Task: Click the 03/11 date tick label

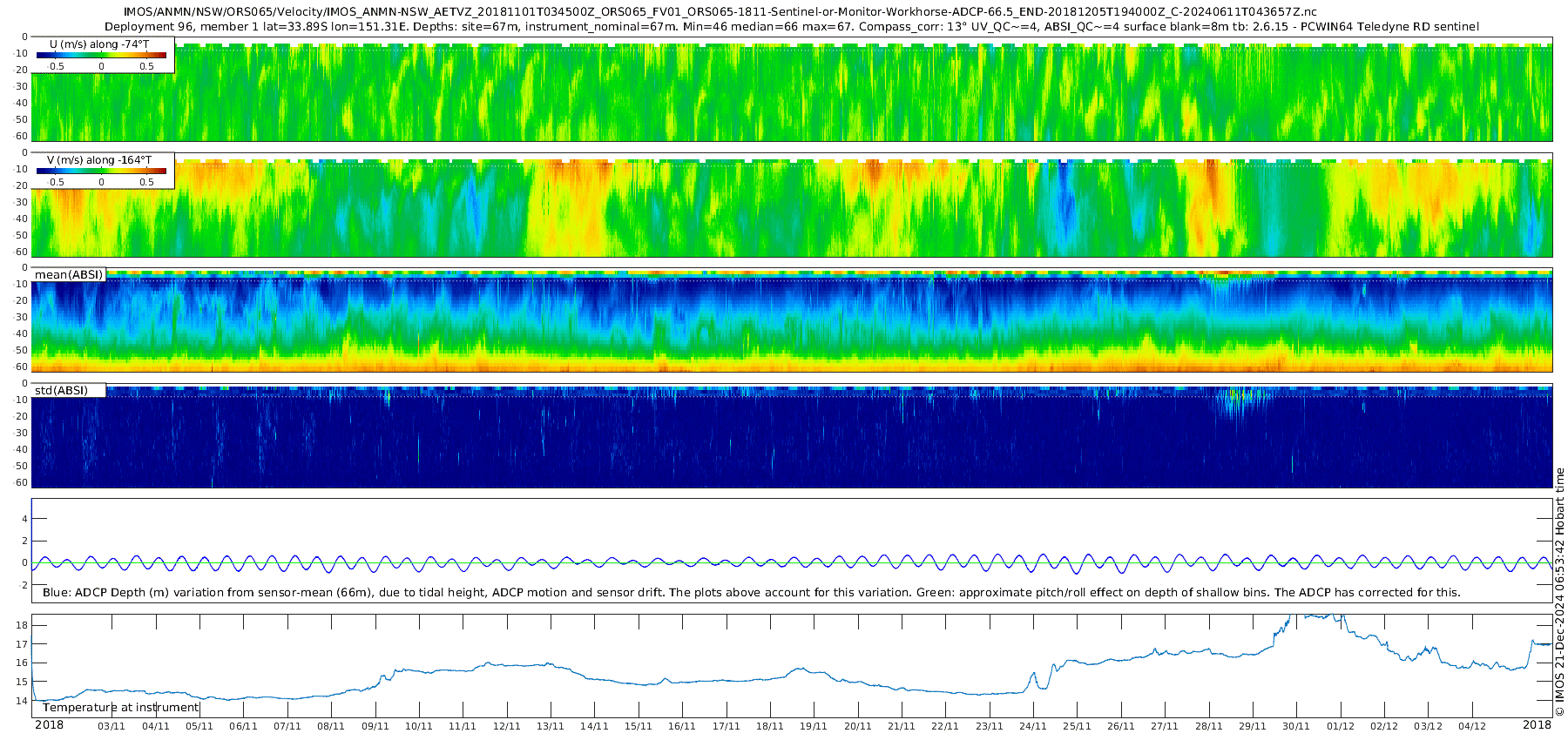Action: tap(112, 726)
